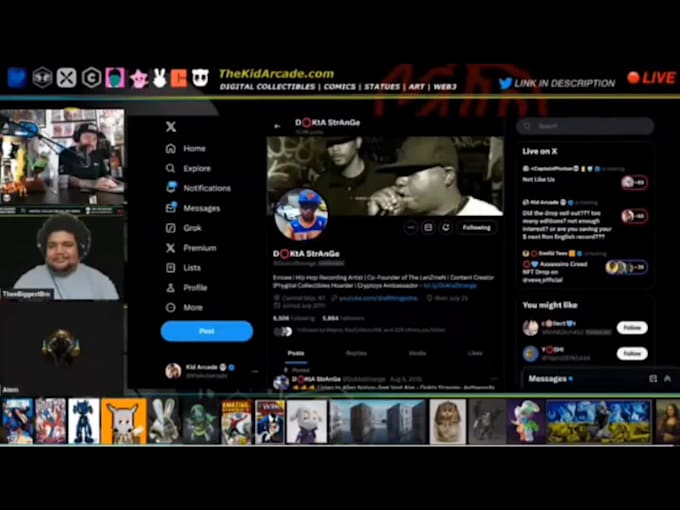Click the X logo in the sidebar

(171, 127)
